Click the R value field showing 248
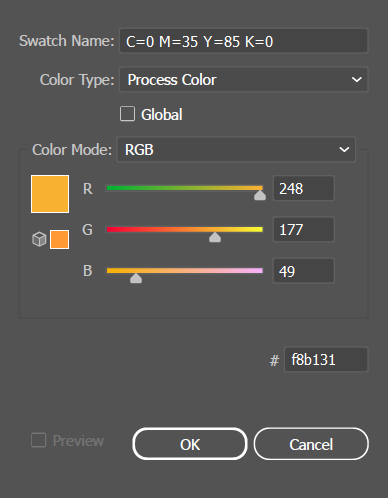 [x=303, y=188]
